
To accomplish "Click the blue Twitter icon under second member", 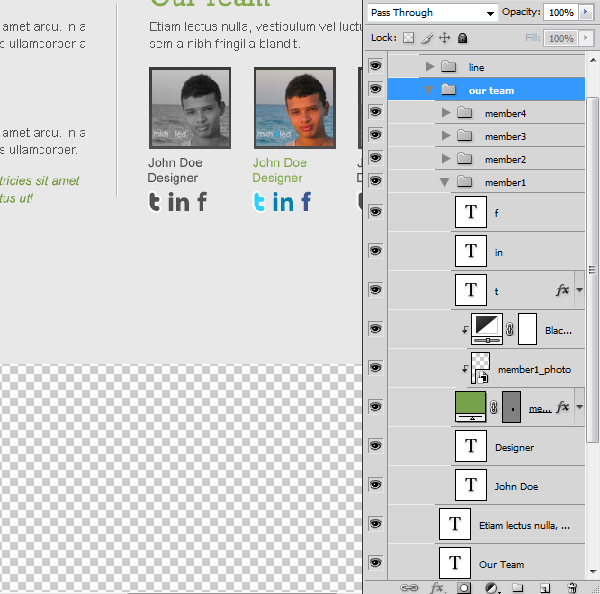I will point(259,202).
